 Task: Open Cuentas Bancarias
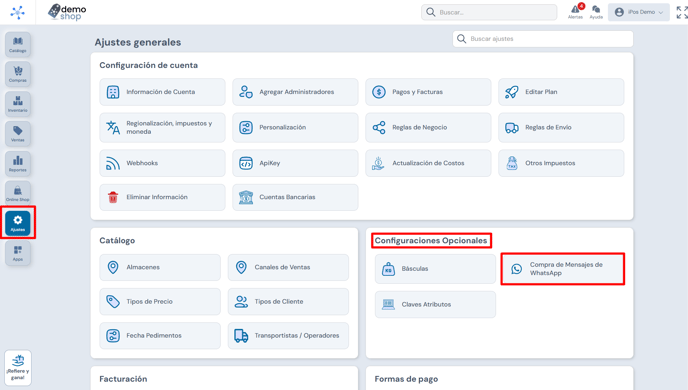pyautogui.click(x=295, y=197)
